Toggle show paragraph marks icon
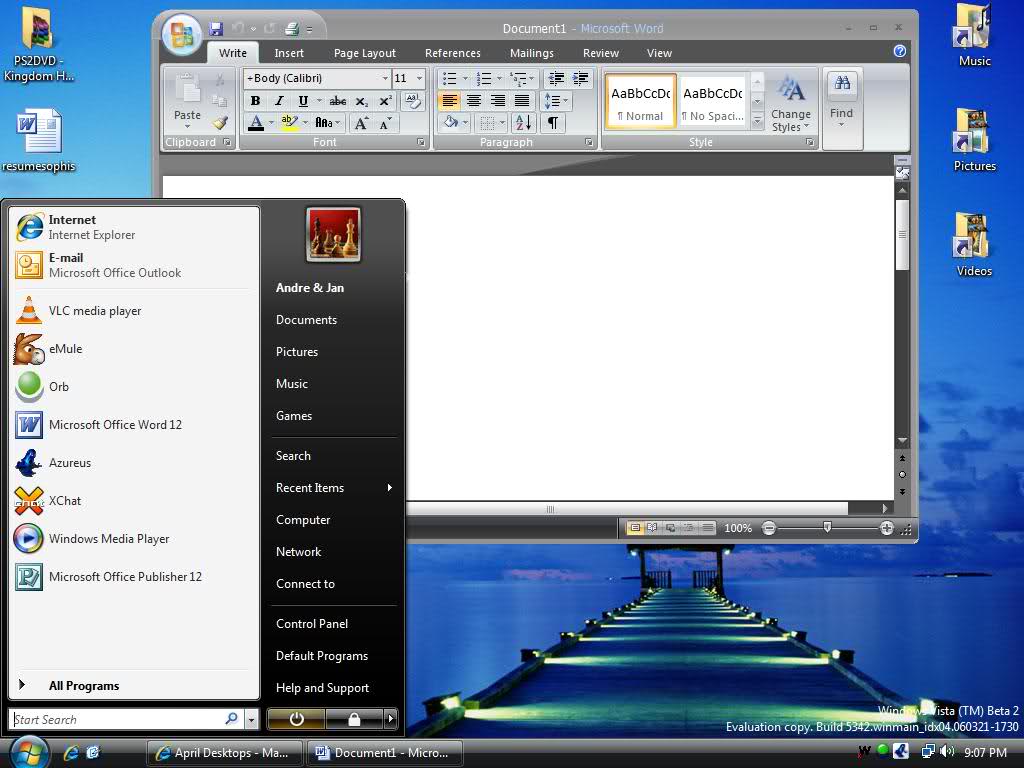 pyautogui.click(x=552, y=123)
